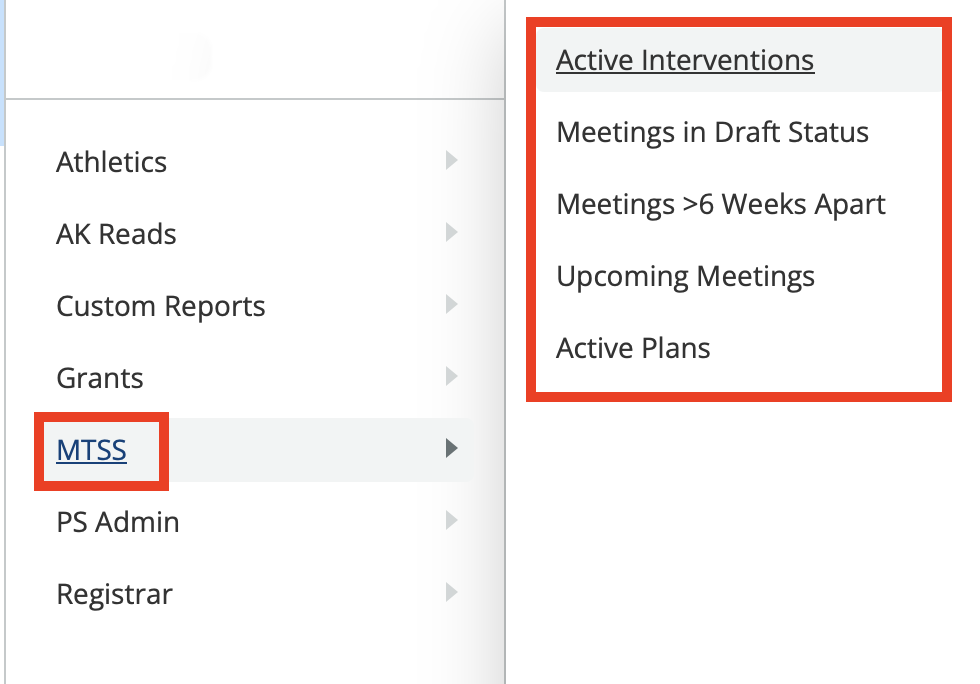Image resolution: width=980 pixels, height=684 pixels.
Task: Open the Meetings in Draft Status report
Action: point(712,132)
